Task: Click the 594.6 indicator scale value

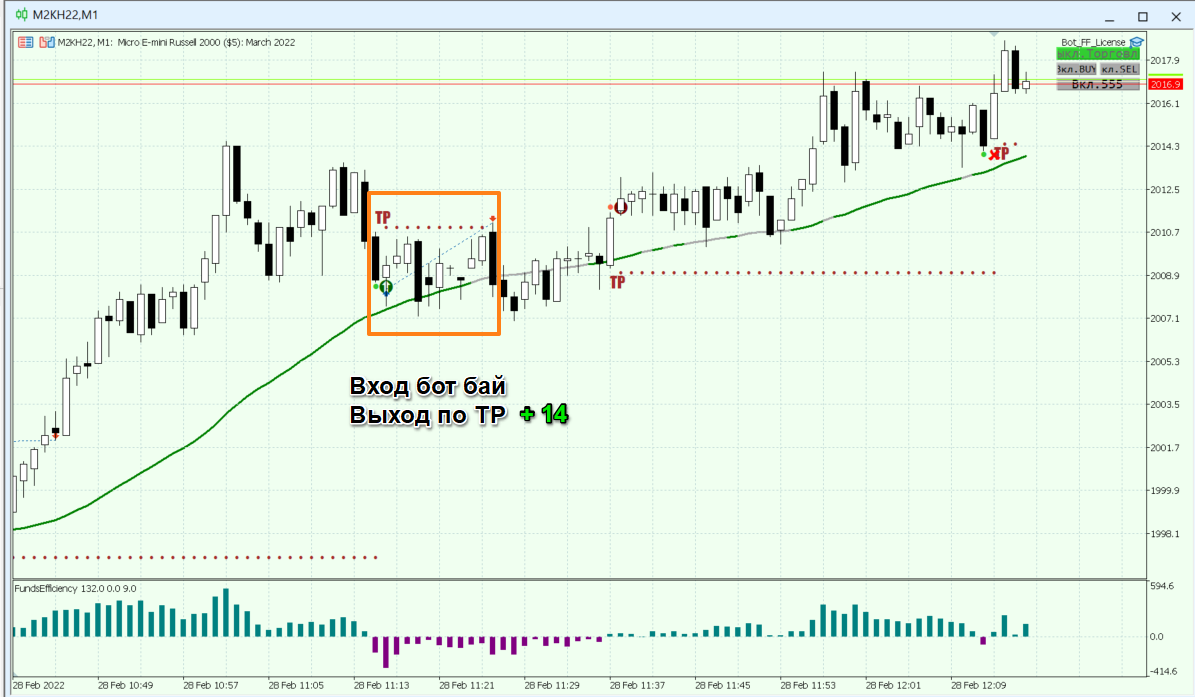Action: (1162, 587)
